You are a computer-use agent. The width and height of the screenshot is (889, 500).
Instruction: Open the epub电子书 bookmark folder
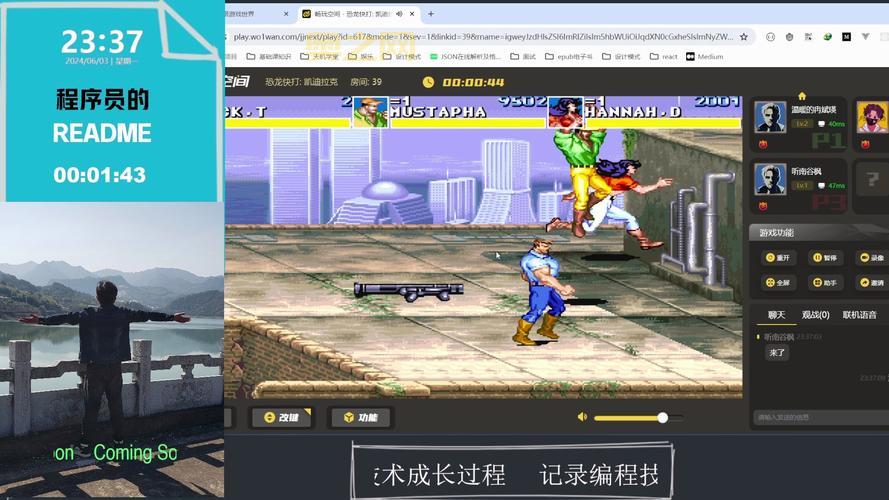[x=569, y=57]
